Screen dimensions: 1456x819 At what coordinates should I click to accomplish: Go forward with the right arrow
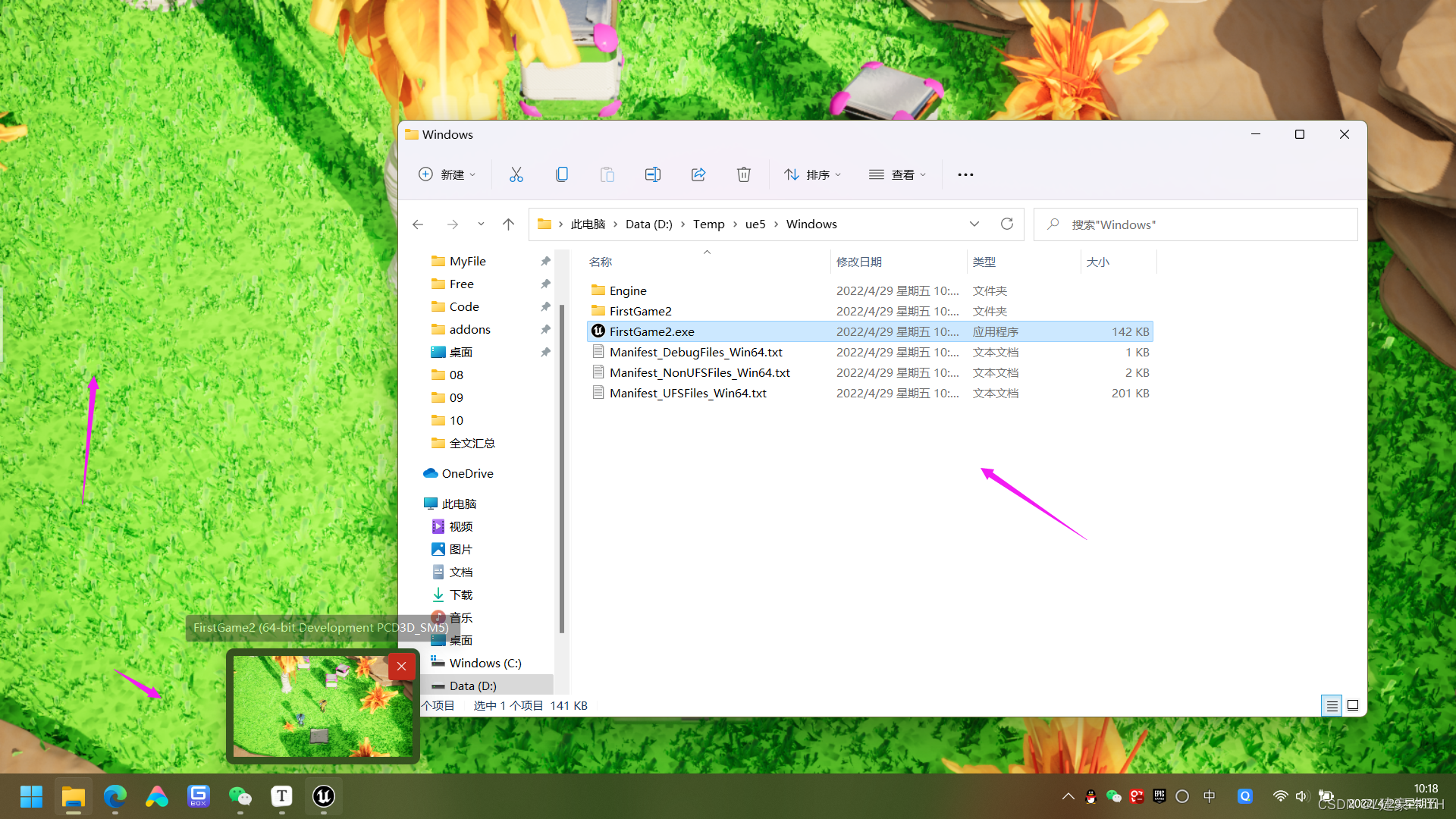(x=453, y=224)
